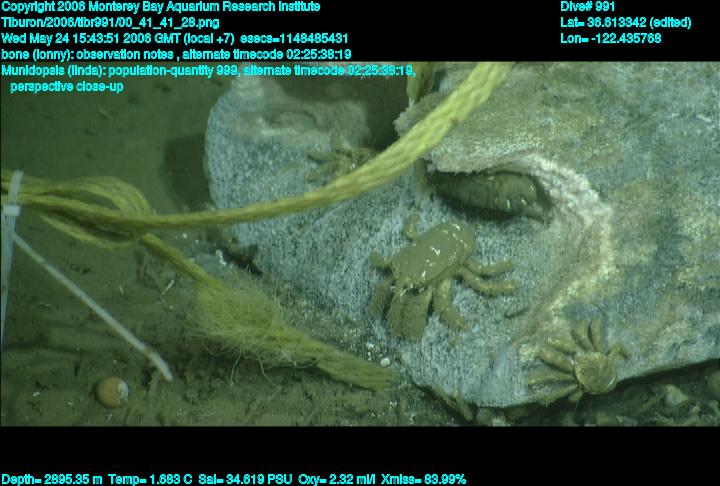Click the dark crevice in the rock
Image resolution: width=720 pixels, height=486 pixels.
pyautogui.click(x=497, y=190)
